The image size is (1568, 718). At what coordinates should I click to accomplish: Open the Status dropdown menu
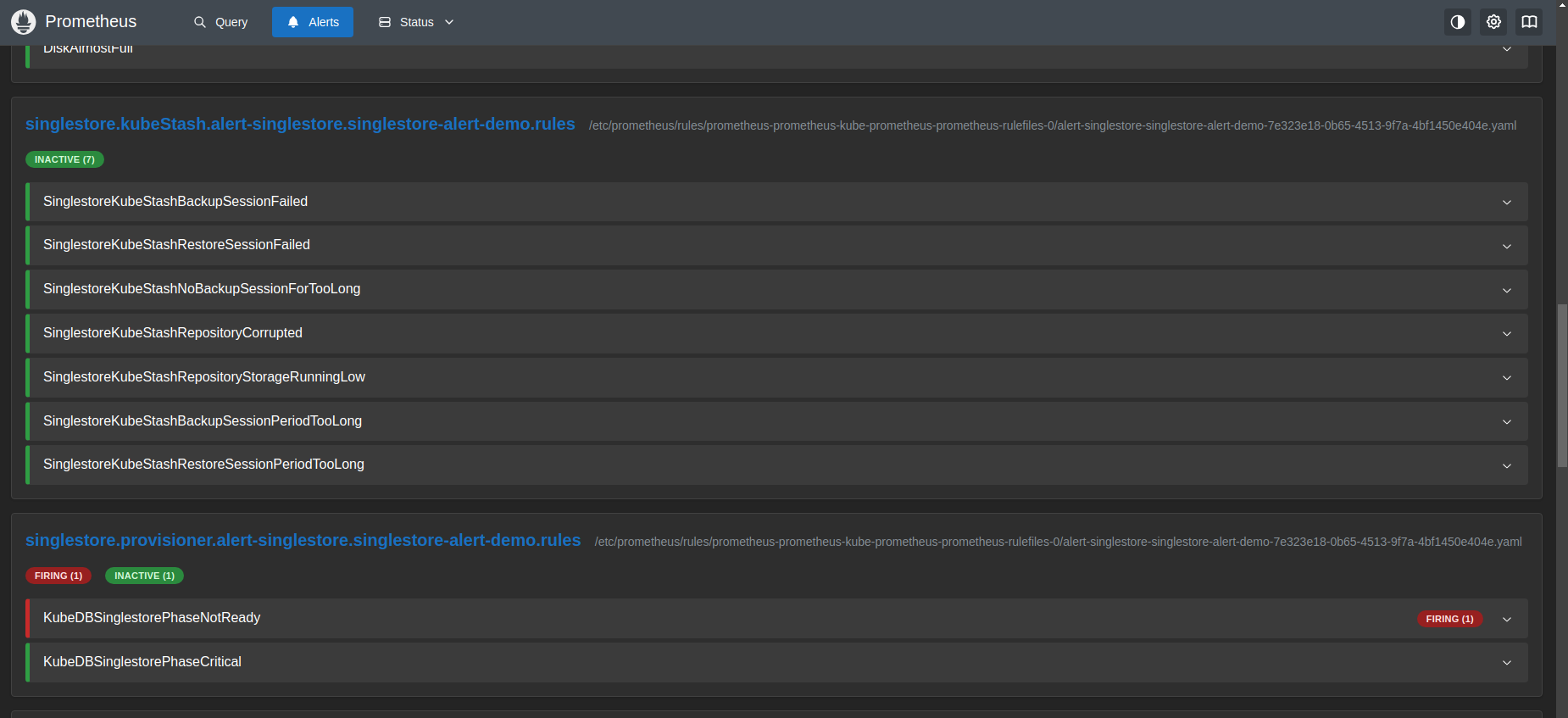pyautogui.click(x=416, y=22)
